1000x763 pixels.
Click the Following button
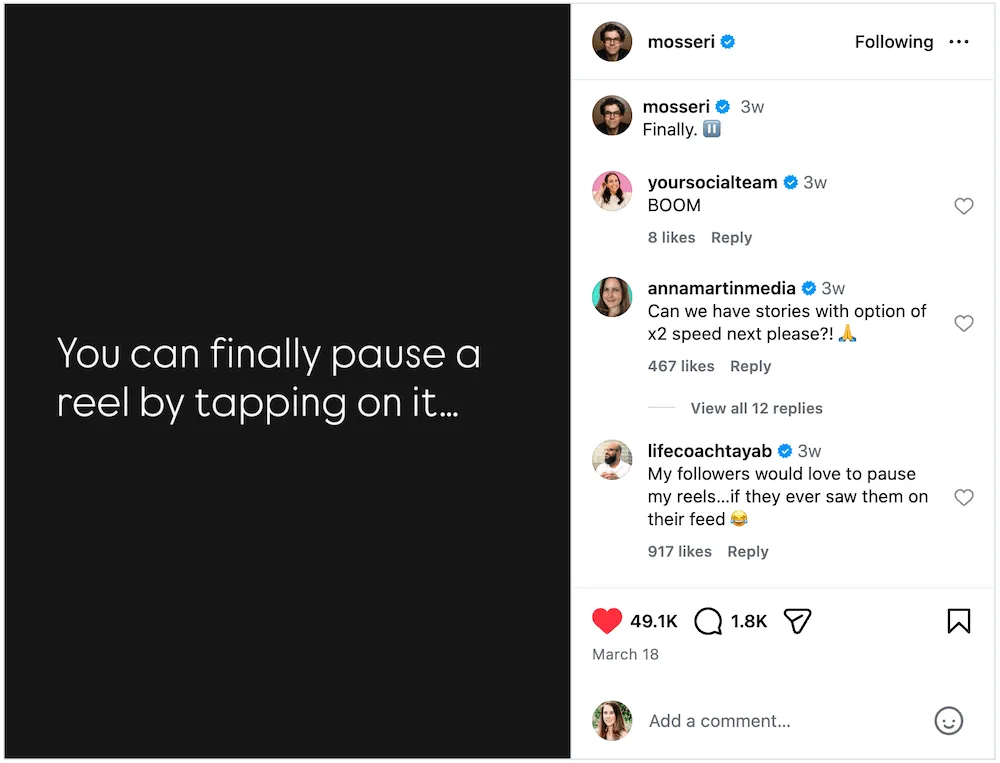[893, 42]
